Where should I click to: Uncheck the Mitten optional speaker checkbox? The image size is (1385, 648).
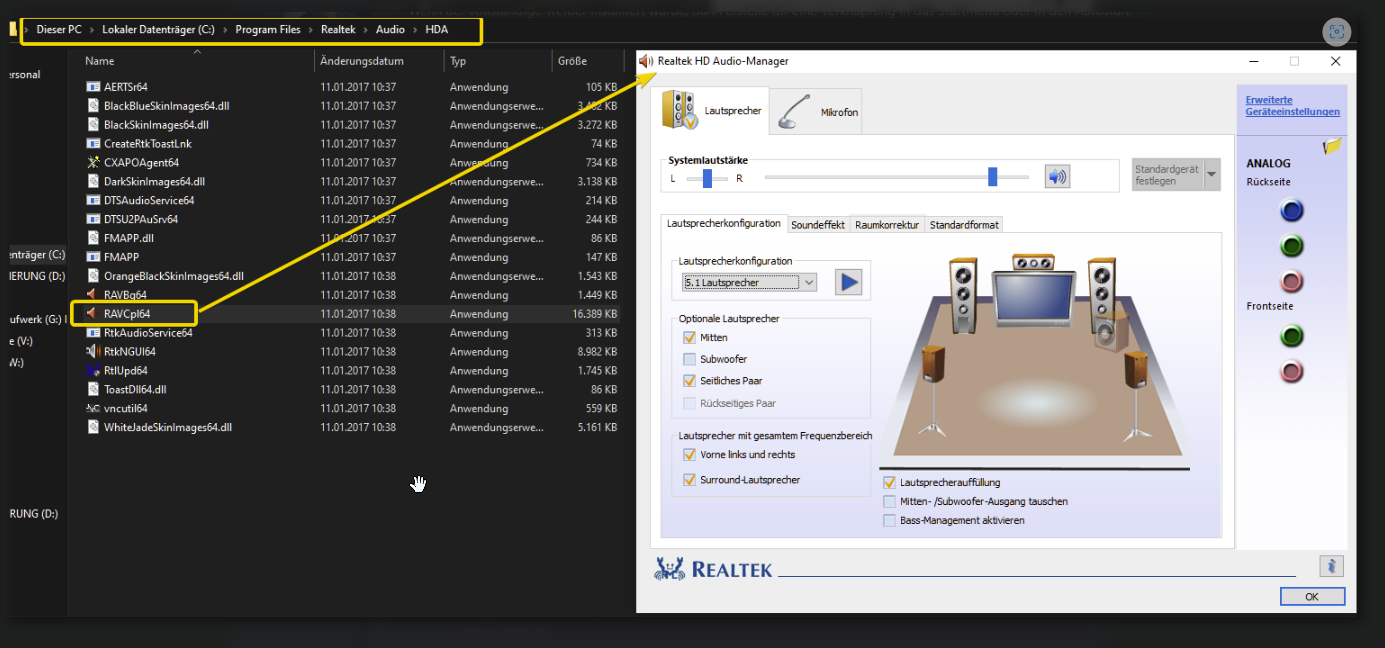pos(689,338)
